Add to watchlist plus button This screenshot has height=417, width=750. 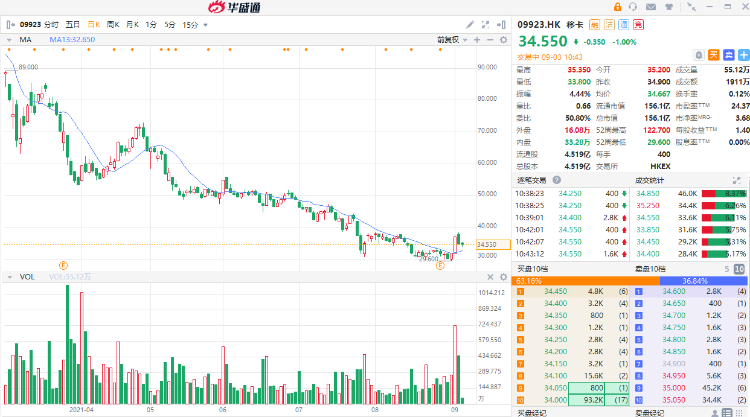coord(744,55)
